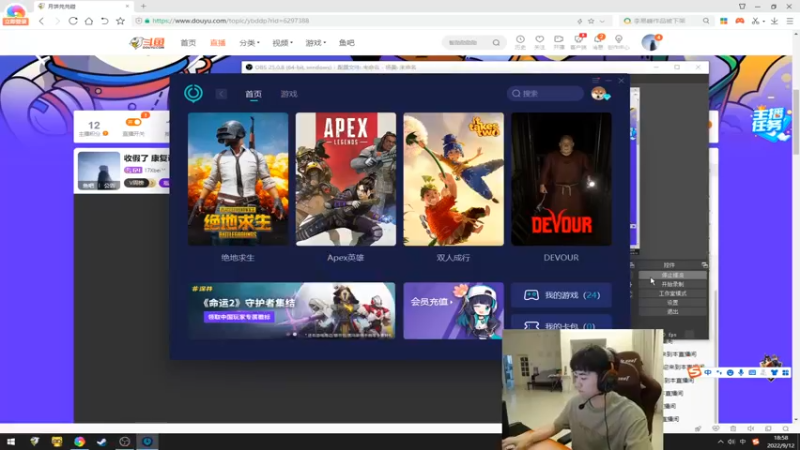Click the streamer thumbnail in room card
The image size is (800, 450).
coord(99,171)
